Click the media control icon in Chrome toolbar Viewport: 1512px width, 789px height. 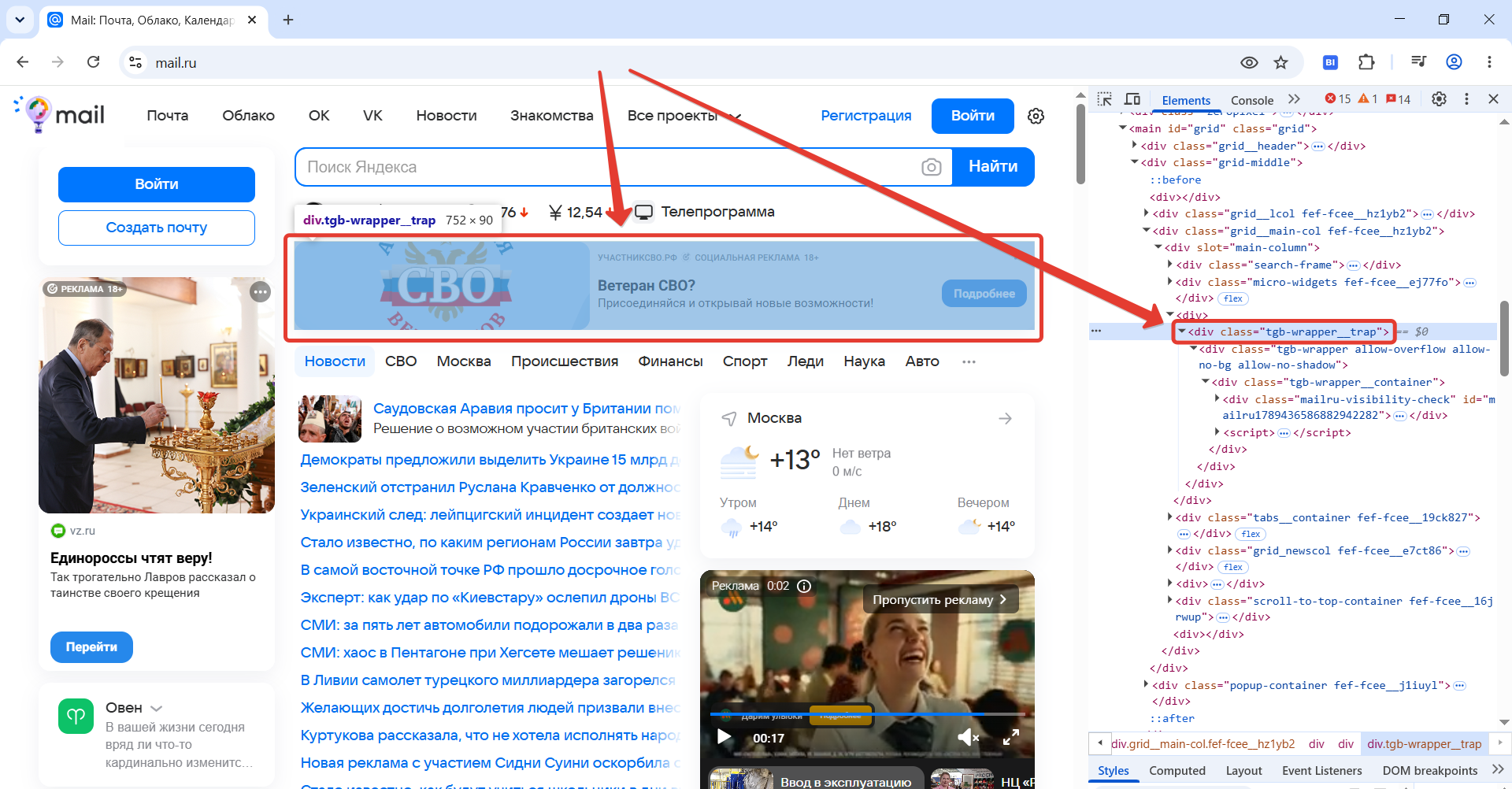[x=1419, y=62]
